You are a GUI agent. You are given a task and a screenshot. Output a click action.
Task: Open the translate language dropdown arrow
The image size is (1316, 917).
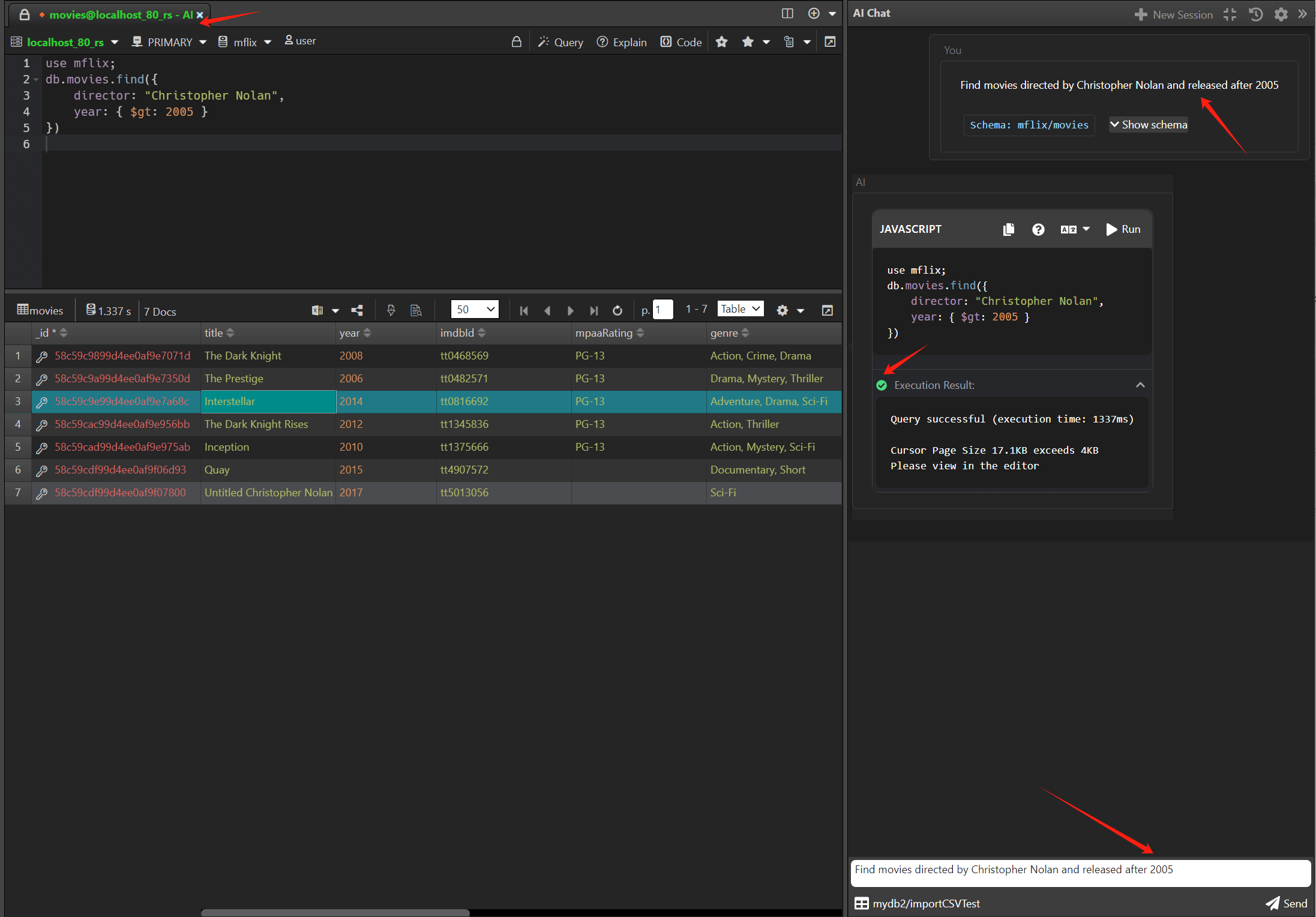coord(1086,229)
